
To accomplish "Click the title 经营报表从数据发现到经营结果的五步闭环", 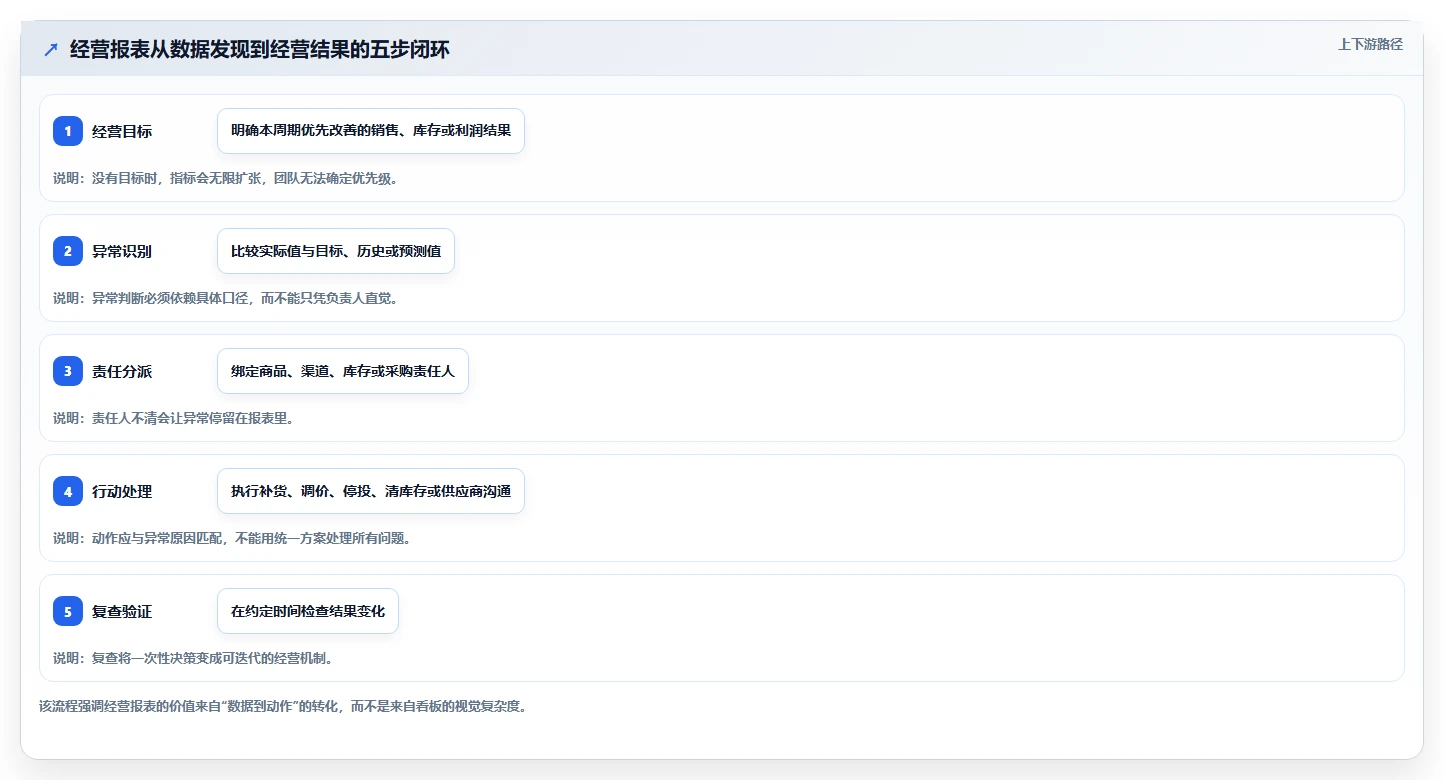I will point(260,50).
